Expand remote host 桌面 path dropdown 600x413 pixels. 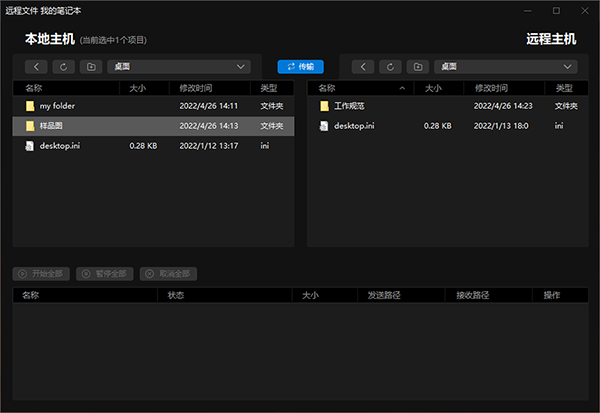click(x=567, y=67)
